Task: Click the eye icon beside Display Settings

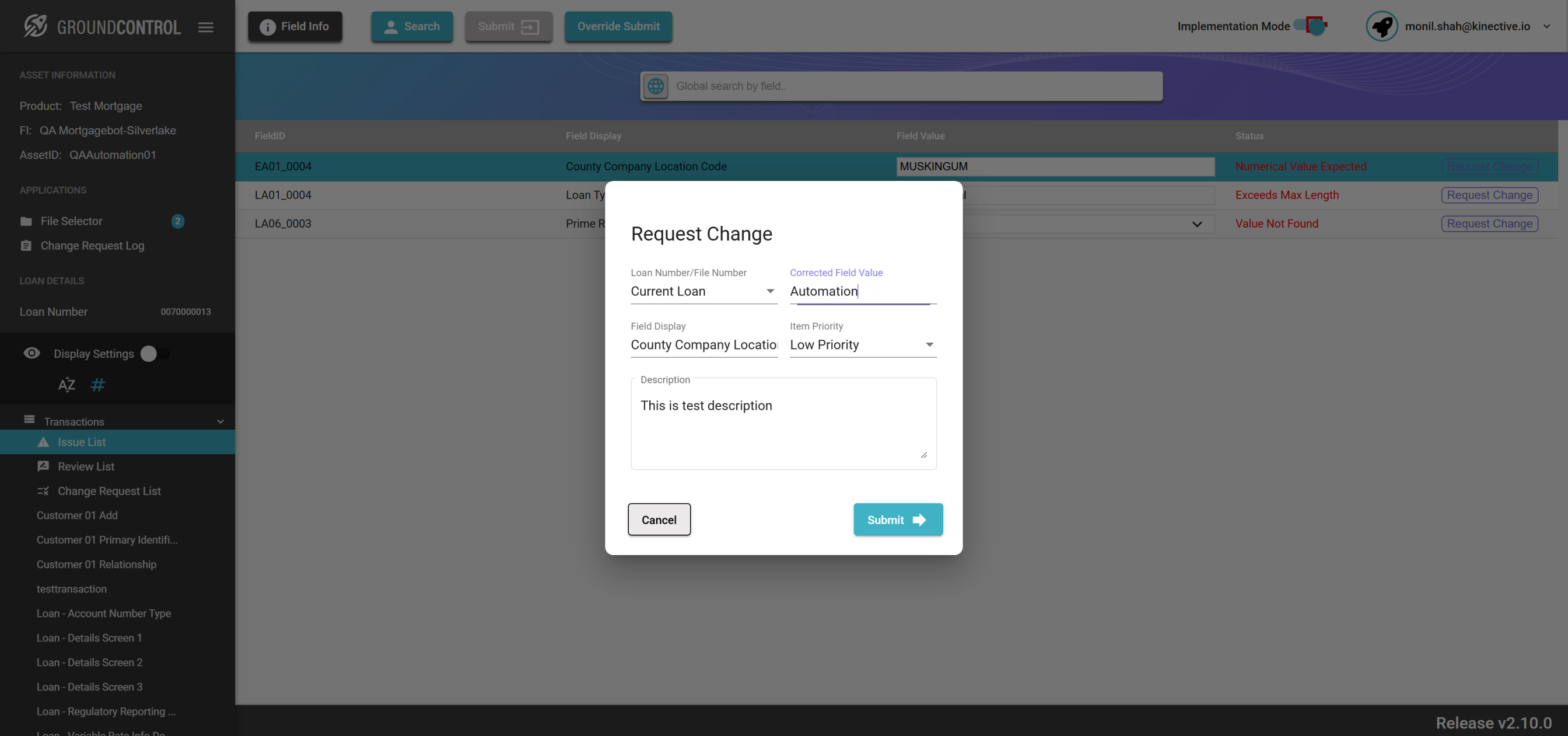Action: [32, 353]
